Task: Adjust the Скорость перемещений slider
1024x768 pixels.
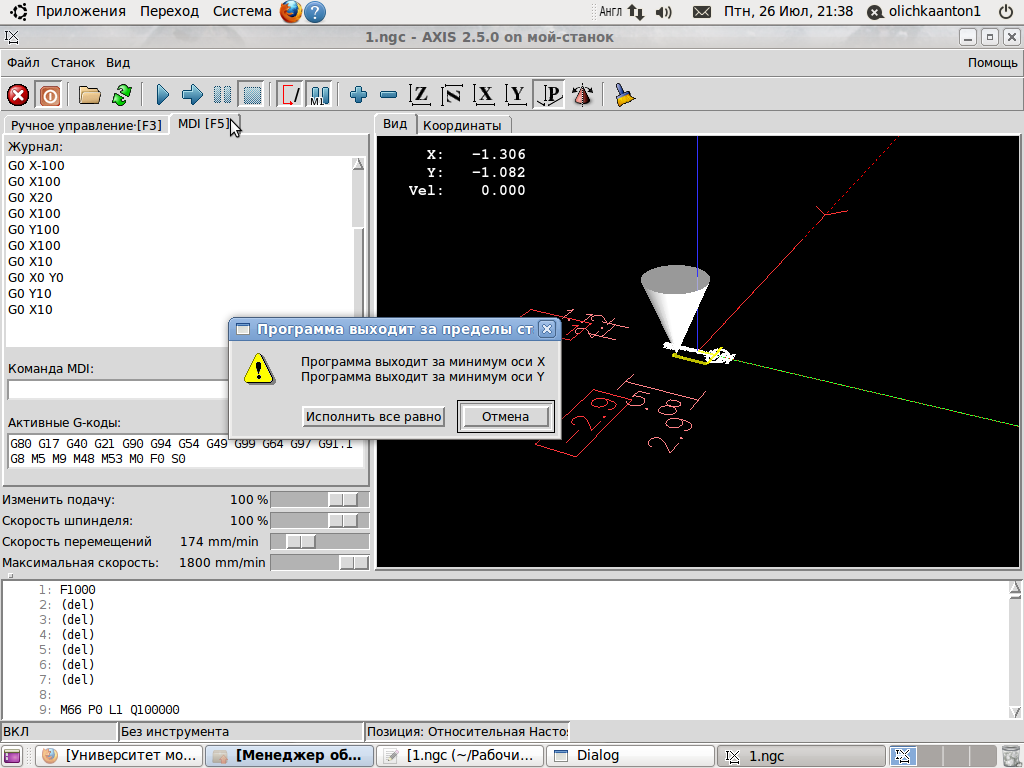Action: tap(300, 541)
